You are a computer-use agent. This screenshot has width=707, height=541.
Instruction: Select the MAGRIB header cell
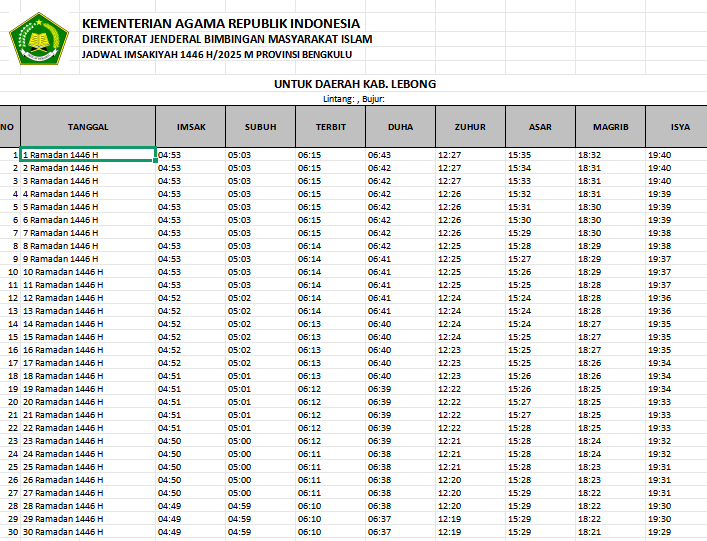click(610, 127)
